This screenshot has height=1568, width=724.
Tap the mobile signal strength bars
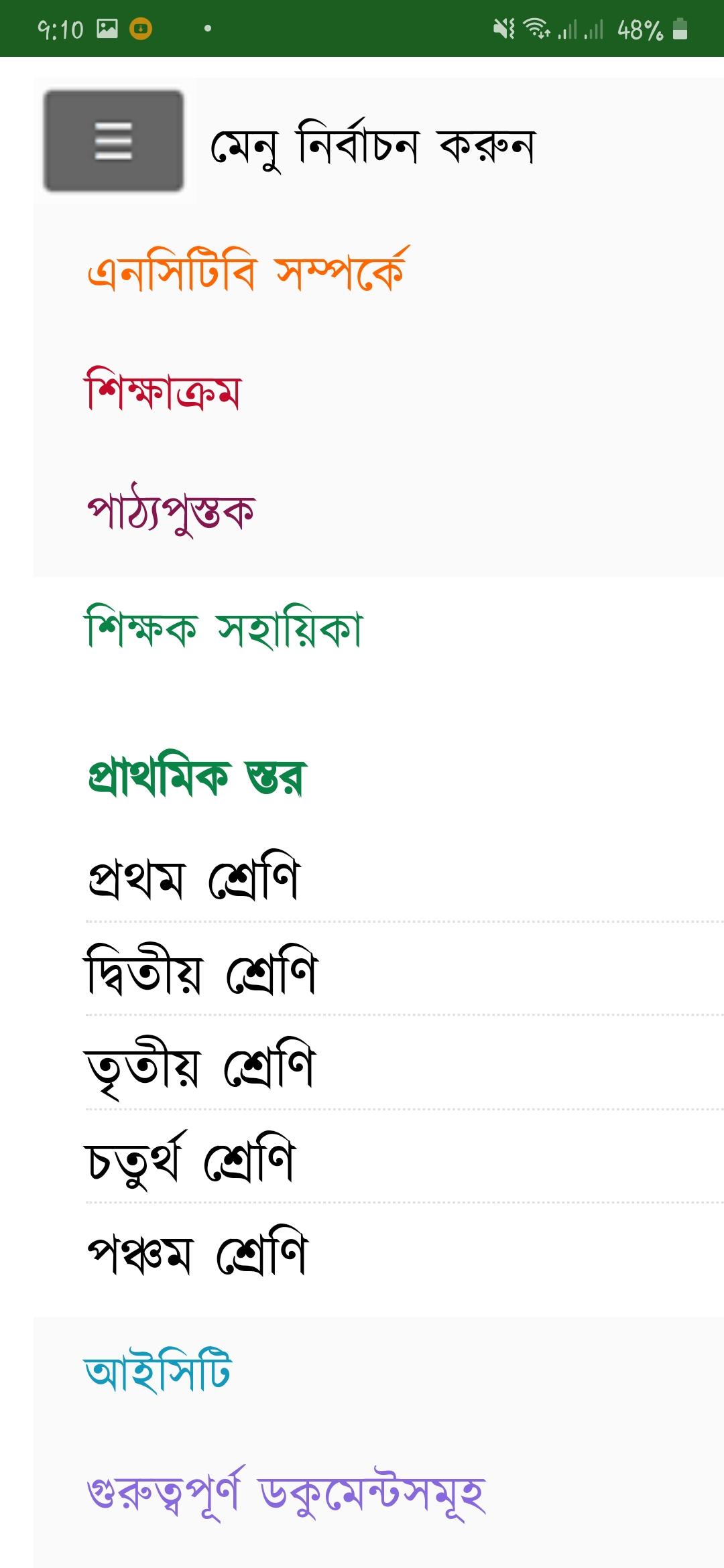[581, 29]
